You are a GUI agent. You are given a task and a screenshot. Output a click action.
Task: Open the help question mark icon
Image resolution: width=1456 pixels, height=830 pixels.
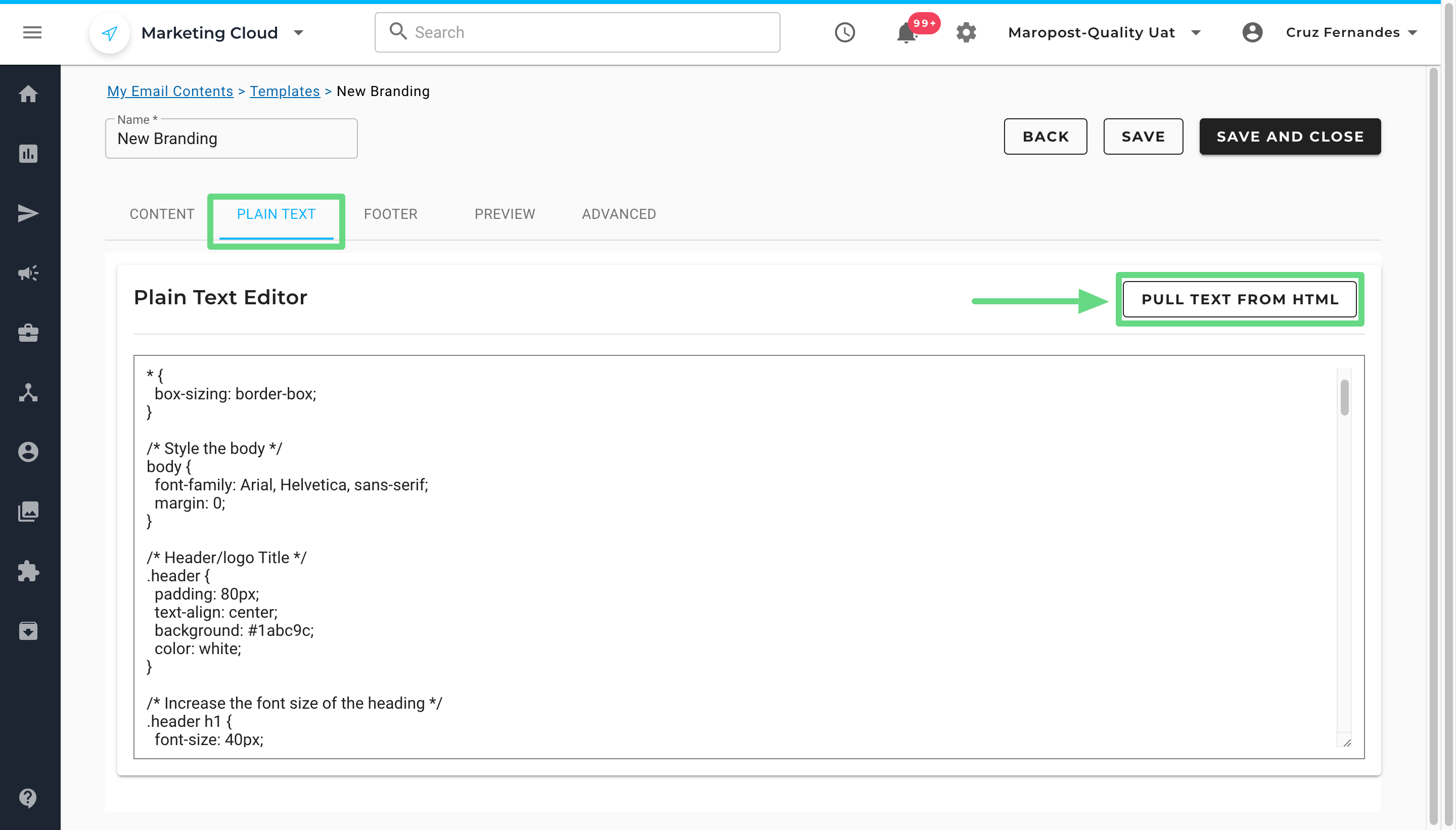click(28, 798)
